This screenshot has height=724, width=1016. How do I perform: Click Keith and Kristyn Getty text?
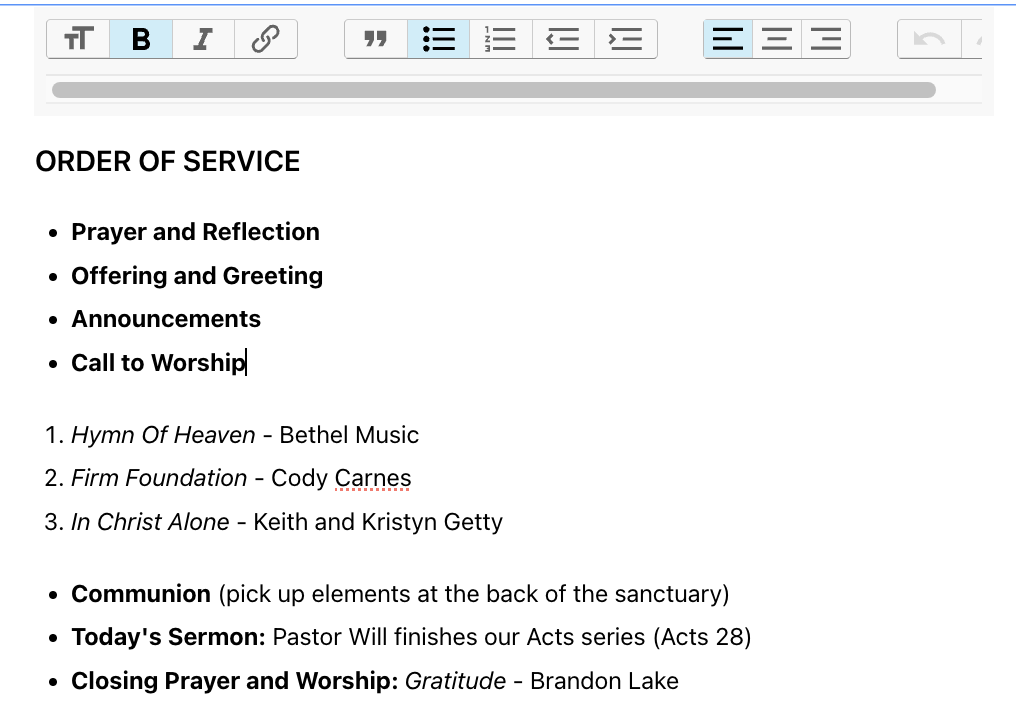click(x=378, y=522)
